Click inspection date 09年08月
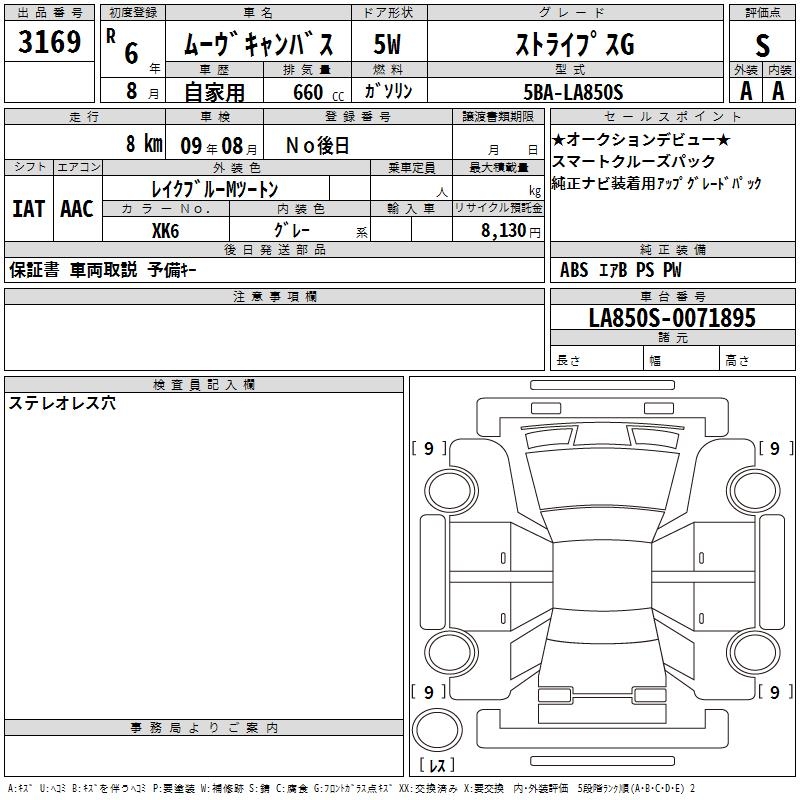800x800 pixels. point(219,146)
